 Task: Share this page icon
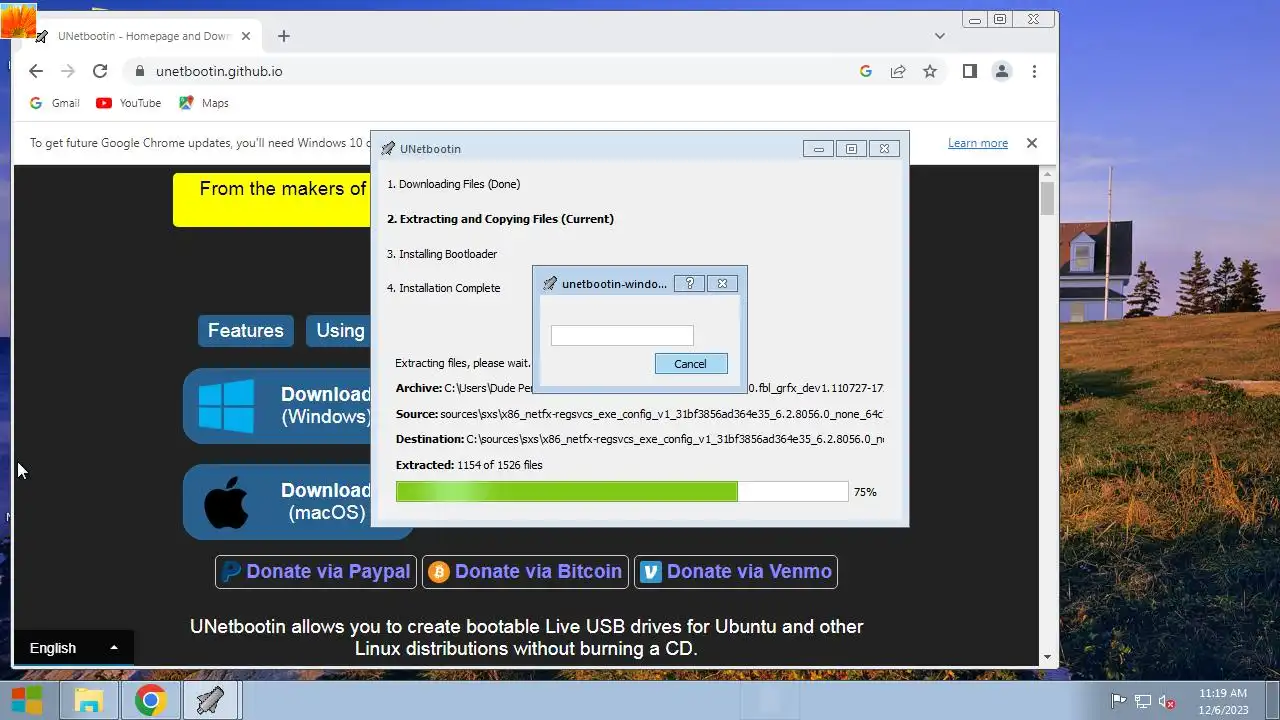[898, 71]
